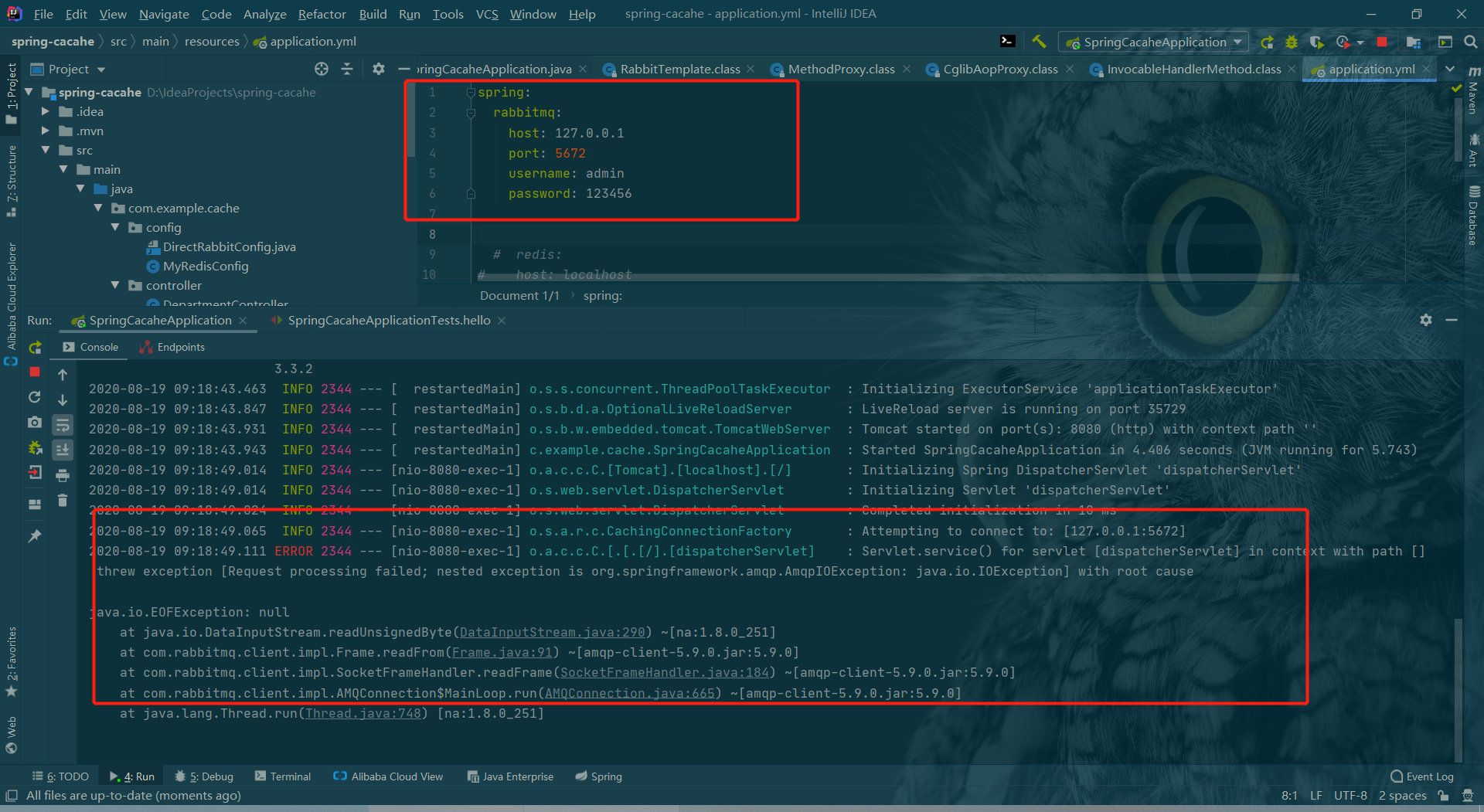Image resolution: width=1484 pixels, height=812 pixels.
Task: Toggle the Project tool window stripe
Action: pyautogui.click(x=11, y=93)
